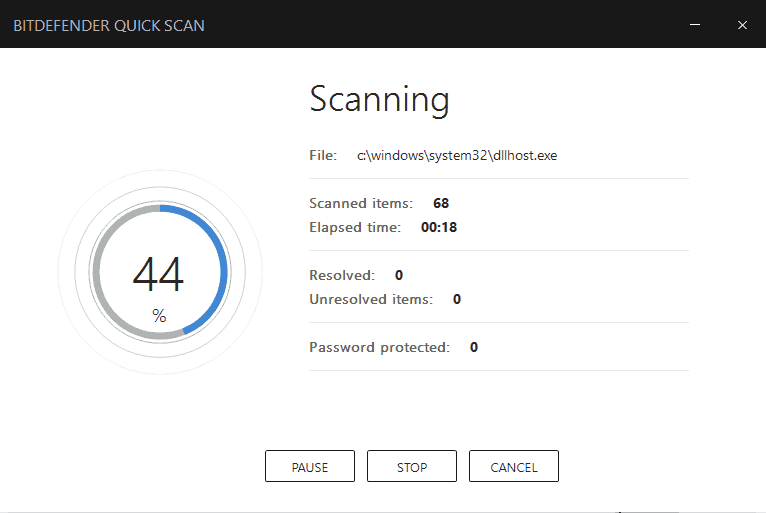
Task: Click the Scanning heading
Action: tap(379, 100)
